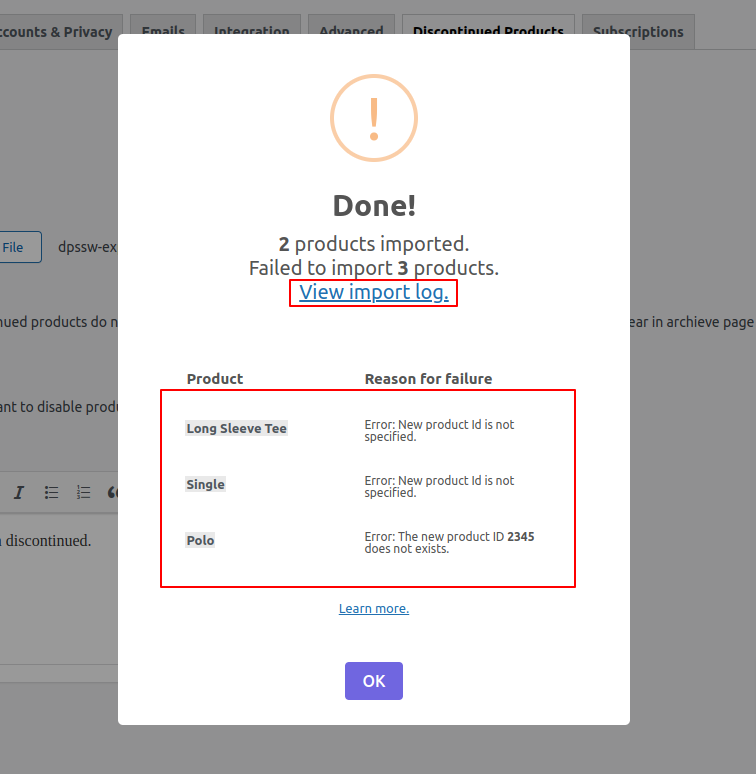
Task: Switch to the Accounts & Privacy tab
Action: tap(58, 31)
